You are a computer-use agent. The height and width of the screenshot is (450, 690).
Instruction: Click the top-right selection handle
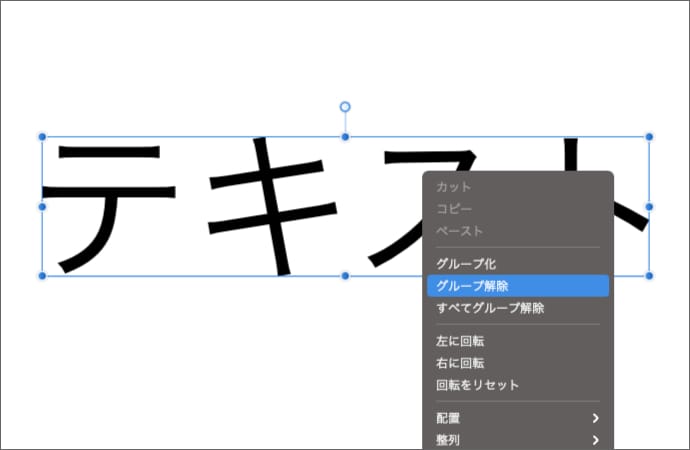(649, 136)
